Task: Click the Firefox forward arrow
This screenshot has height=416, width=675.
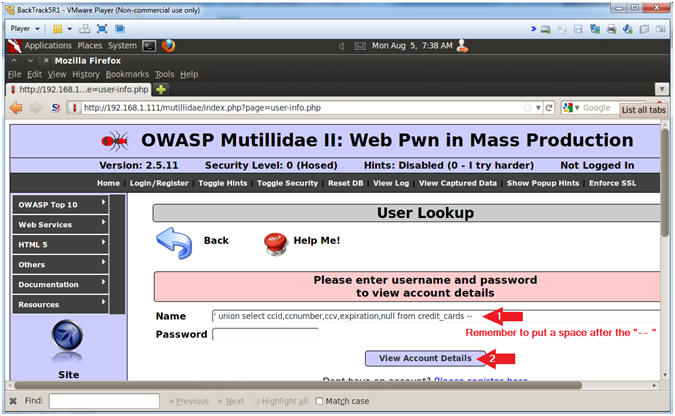Action: click(36, 108)
